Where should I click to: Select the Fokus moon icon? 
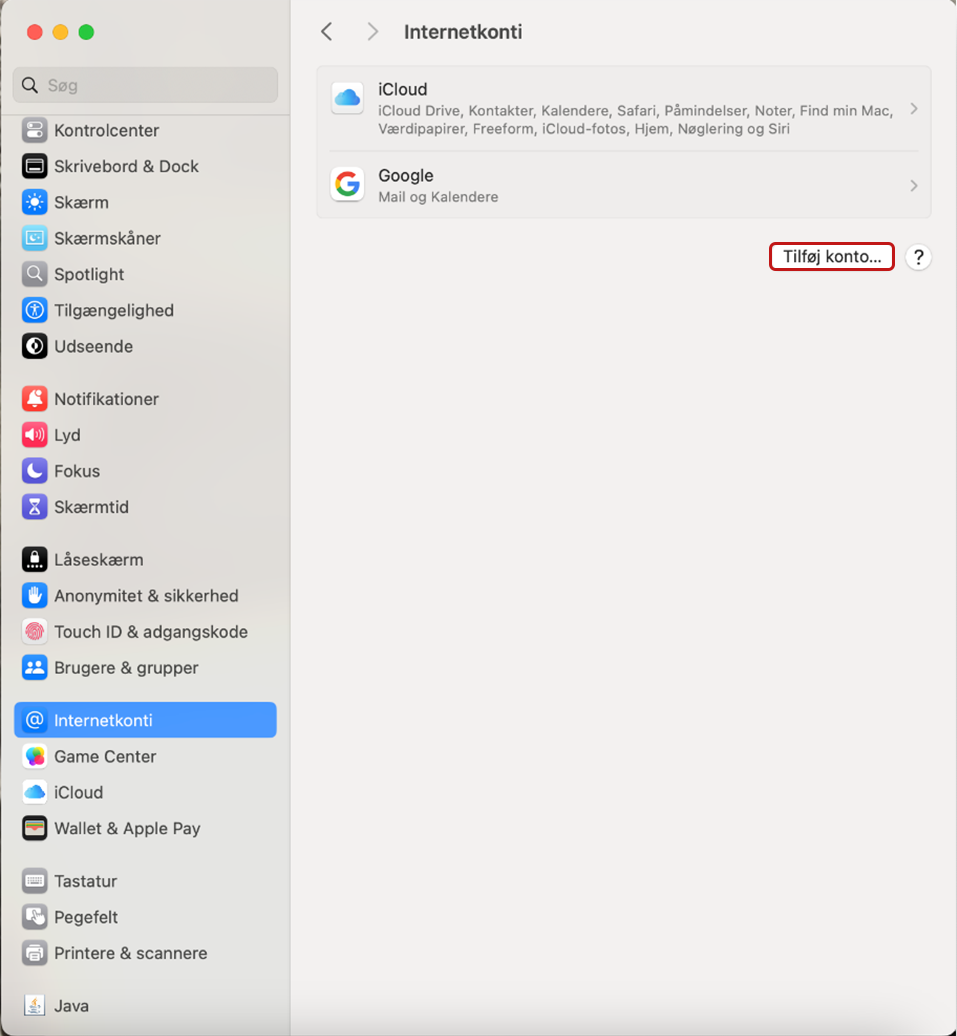click(34, 471)
